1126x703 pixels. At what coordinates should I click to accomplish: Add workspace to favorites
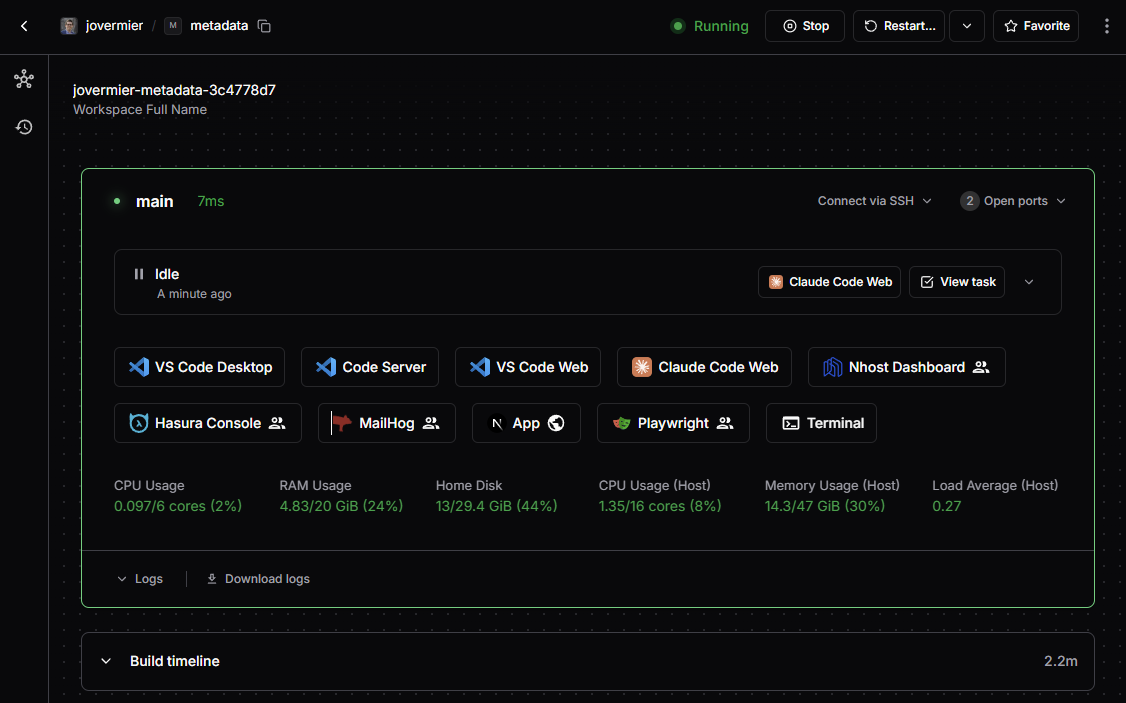pos(1036,26)
